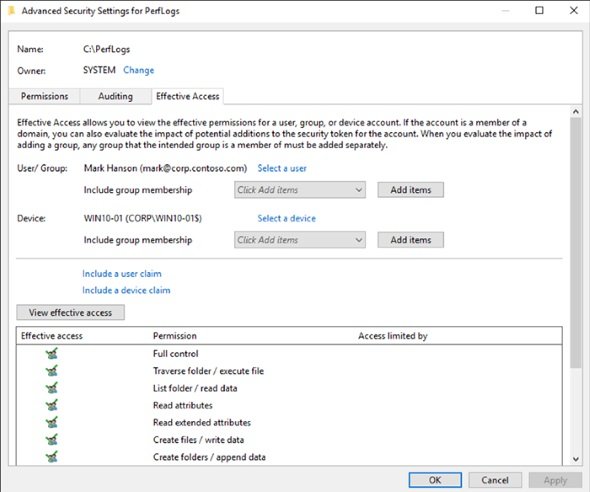590x492 pixels.
Task: Click the List folder / read data checkmark icon
Action: (x=52, y=388)
